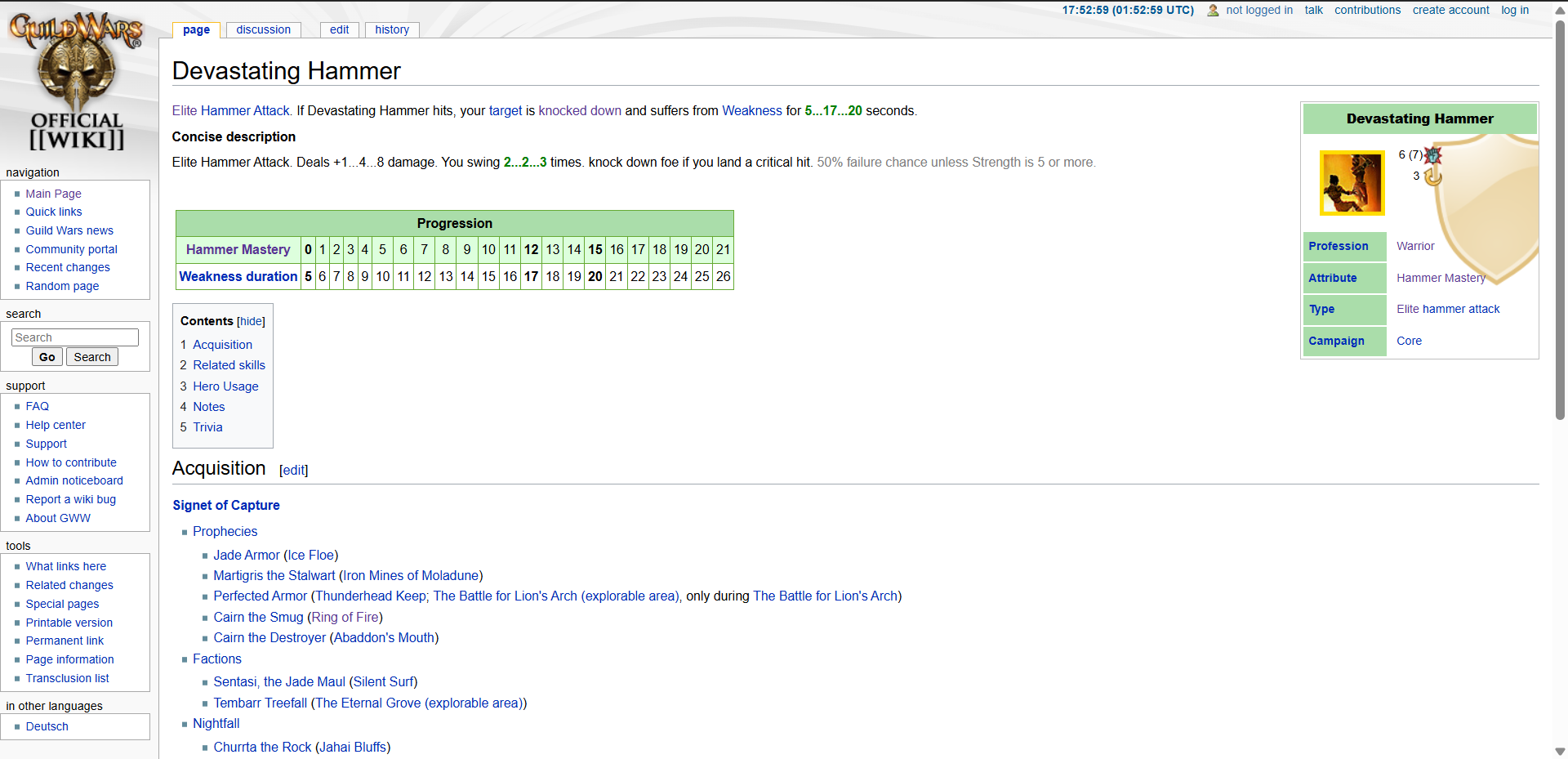Click create account
This screenshot has width=1568, height=759.
click(1450, 10)
